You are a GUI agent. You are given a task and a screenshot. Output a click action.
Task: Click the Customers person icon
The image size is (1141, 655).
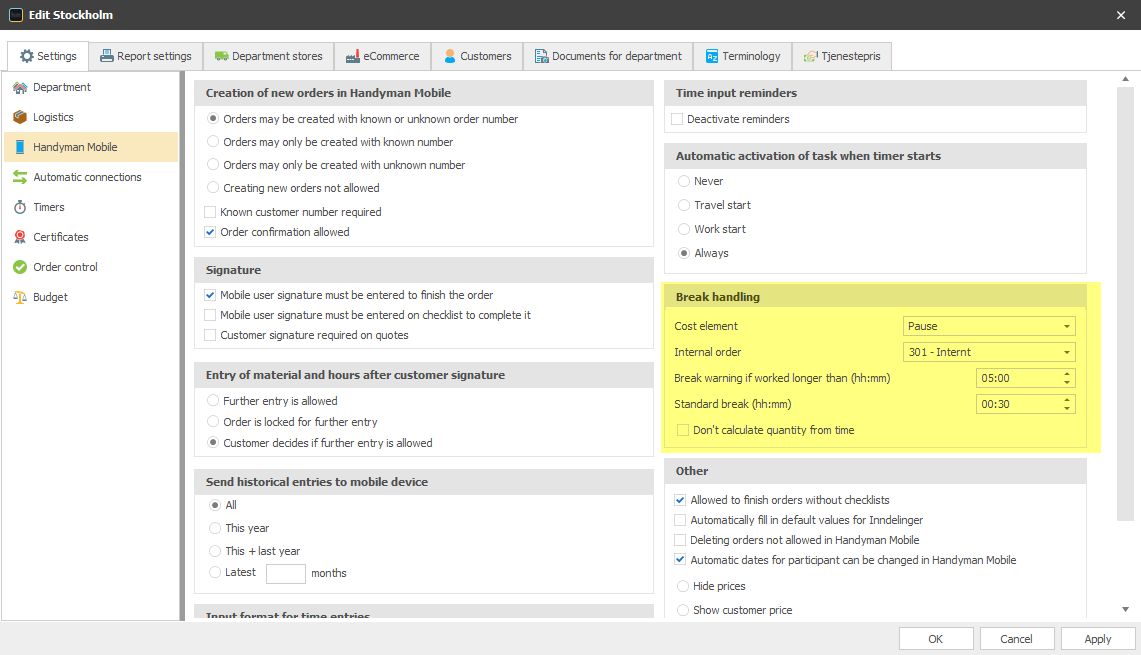pyautogui.click(x=450, y=56)
